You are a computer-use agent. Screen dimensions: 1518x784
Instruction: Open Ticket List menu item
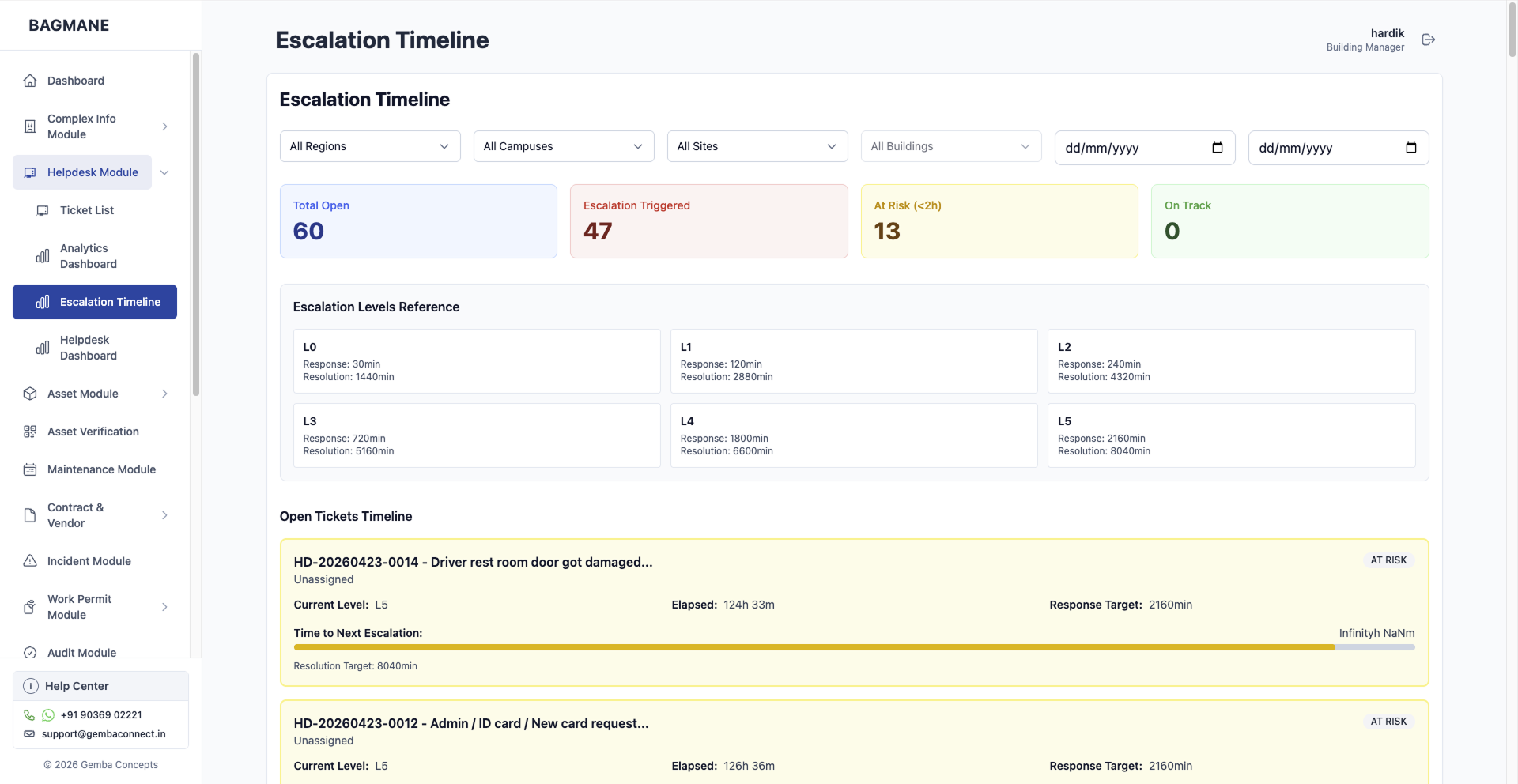[95, 210]
